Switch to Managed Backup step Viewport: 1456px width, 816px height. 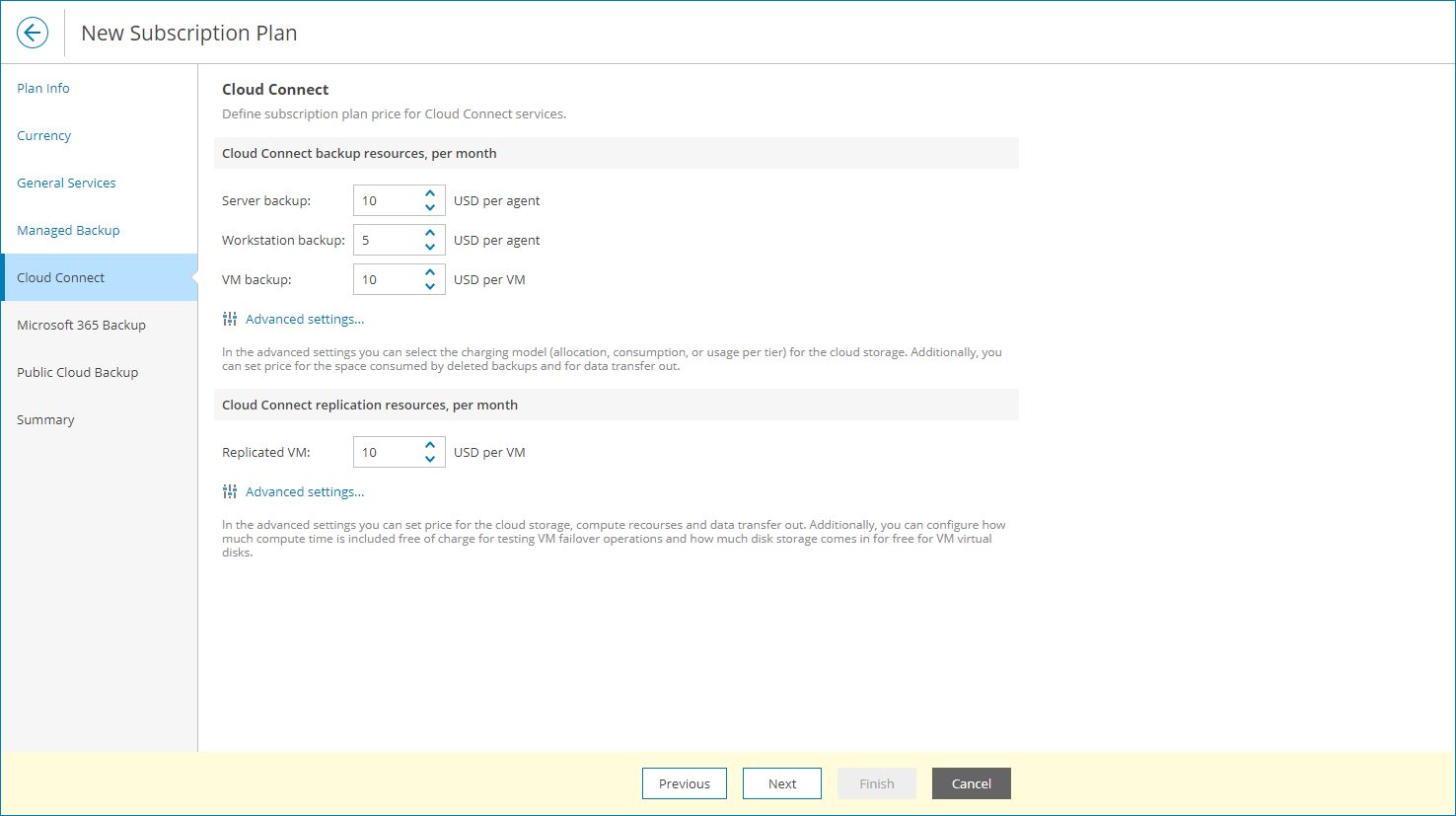(x=99, y=230)
